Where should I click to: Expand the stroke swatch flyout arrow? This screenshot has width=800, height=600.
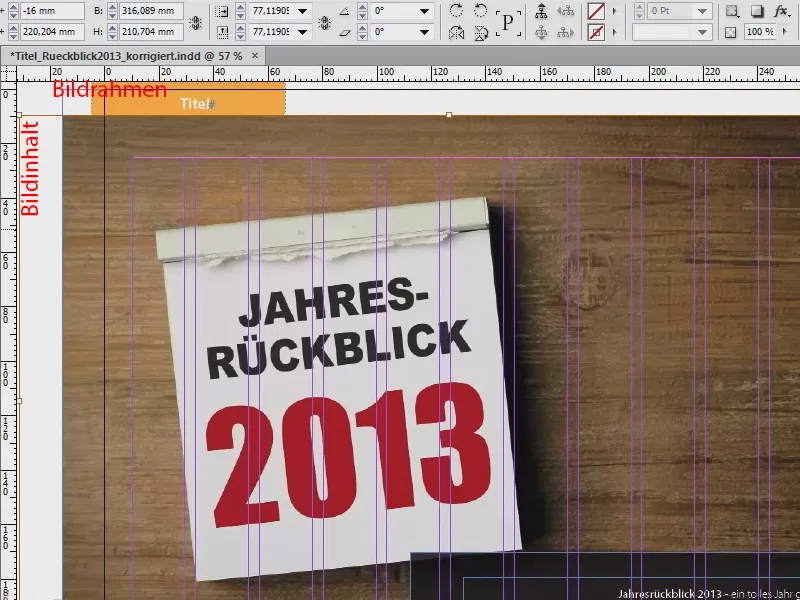[614, 32]
